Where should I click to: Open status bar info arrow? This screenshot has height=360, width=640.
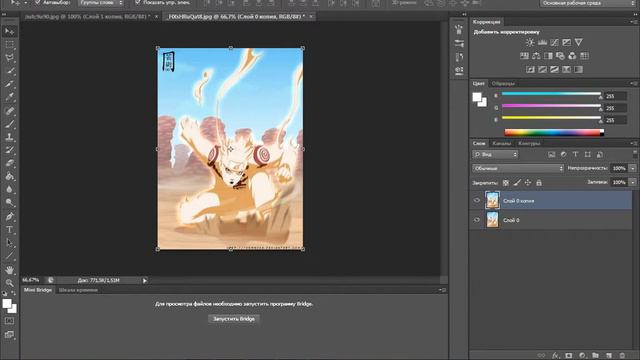[x=144, y=280]
